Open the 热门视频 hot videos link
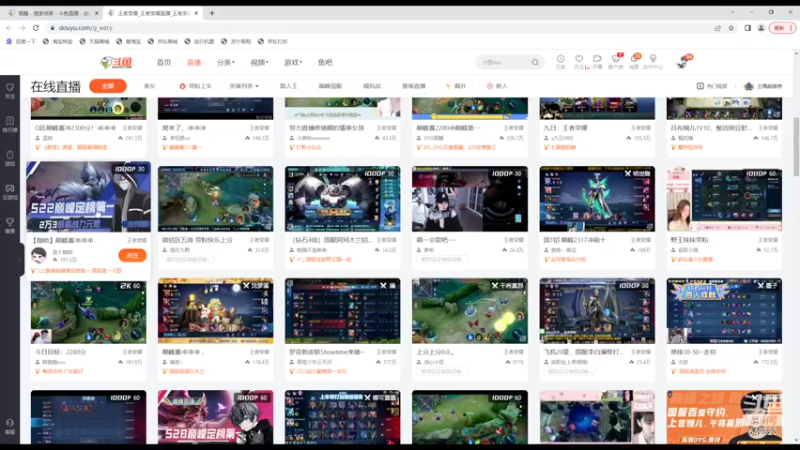 tap(712, 86)
